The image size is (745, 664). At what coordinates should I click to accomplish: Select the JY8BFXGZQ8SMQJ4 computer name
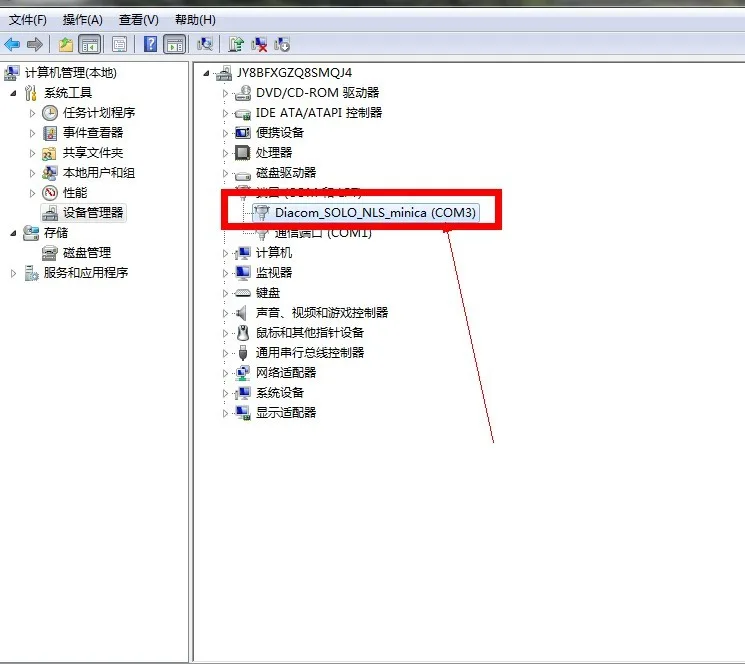coord(294,73)
